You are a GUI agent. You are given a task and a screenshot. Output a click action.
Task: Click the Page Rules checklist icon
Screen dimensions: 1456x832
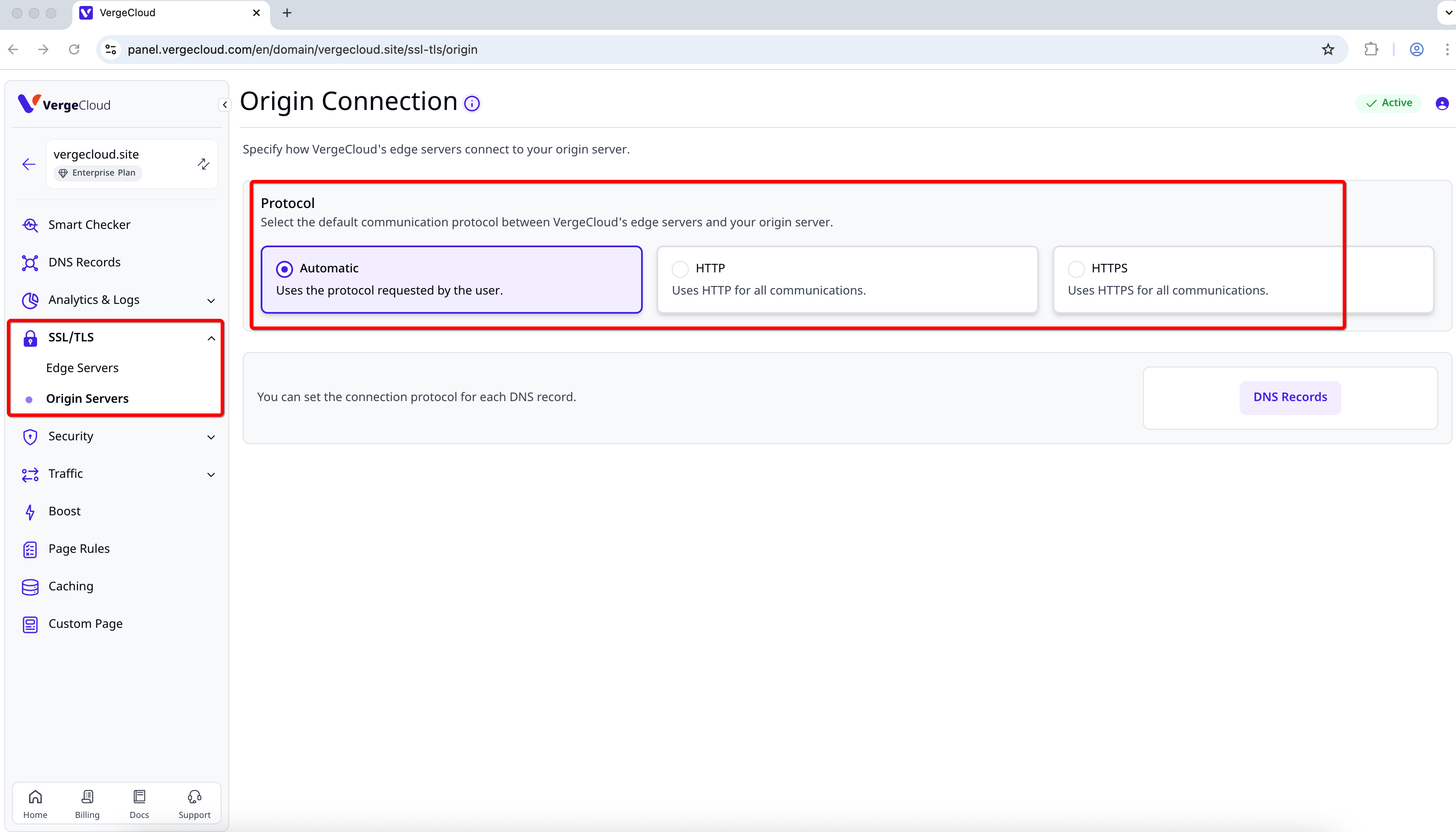pyautogui.click(x=30, y=549)
